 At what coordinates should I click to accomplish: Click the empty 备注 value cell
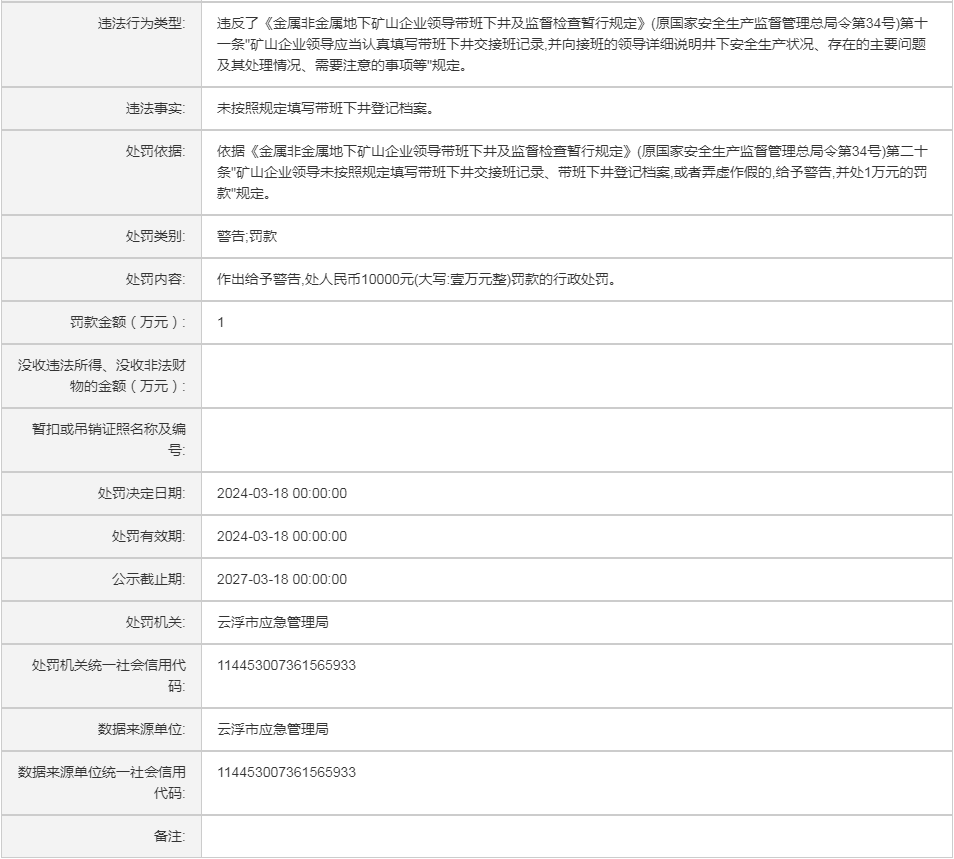point(575,836)
